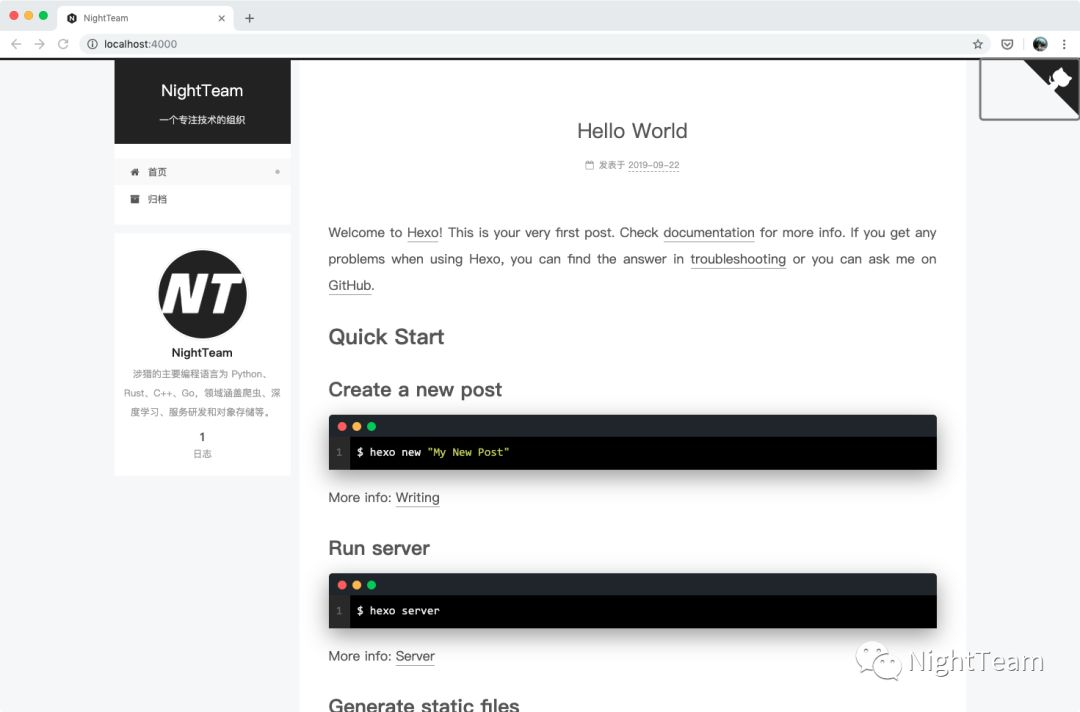
Task: Click the calendar icon beside 发表于
Action: pos(590,165)
